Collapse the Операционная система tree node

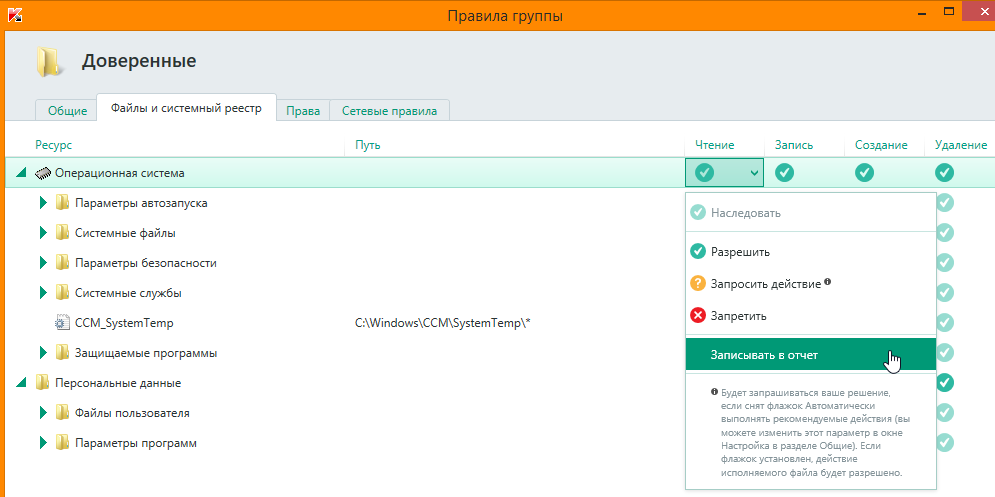22,173
